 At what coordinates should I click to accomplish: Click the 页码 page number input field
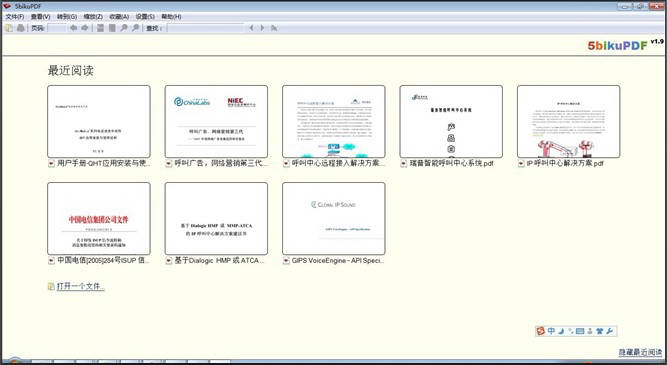[x=57, y=28]
